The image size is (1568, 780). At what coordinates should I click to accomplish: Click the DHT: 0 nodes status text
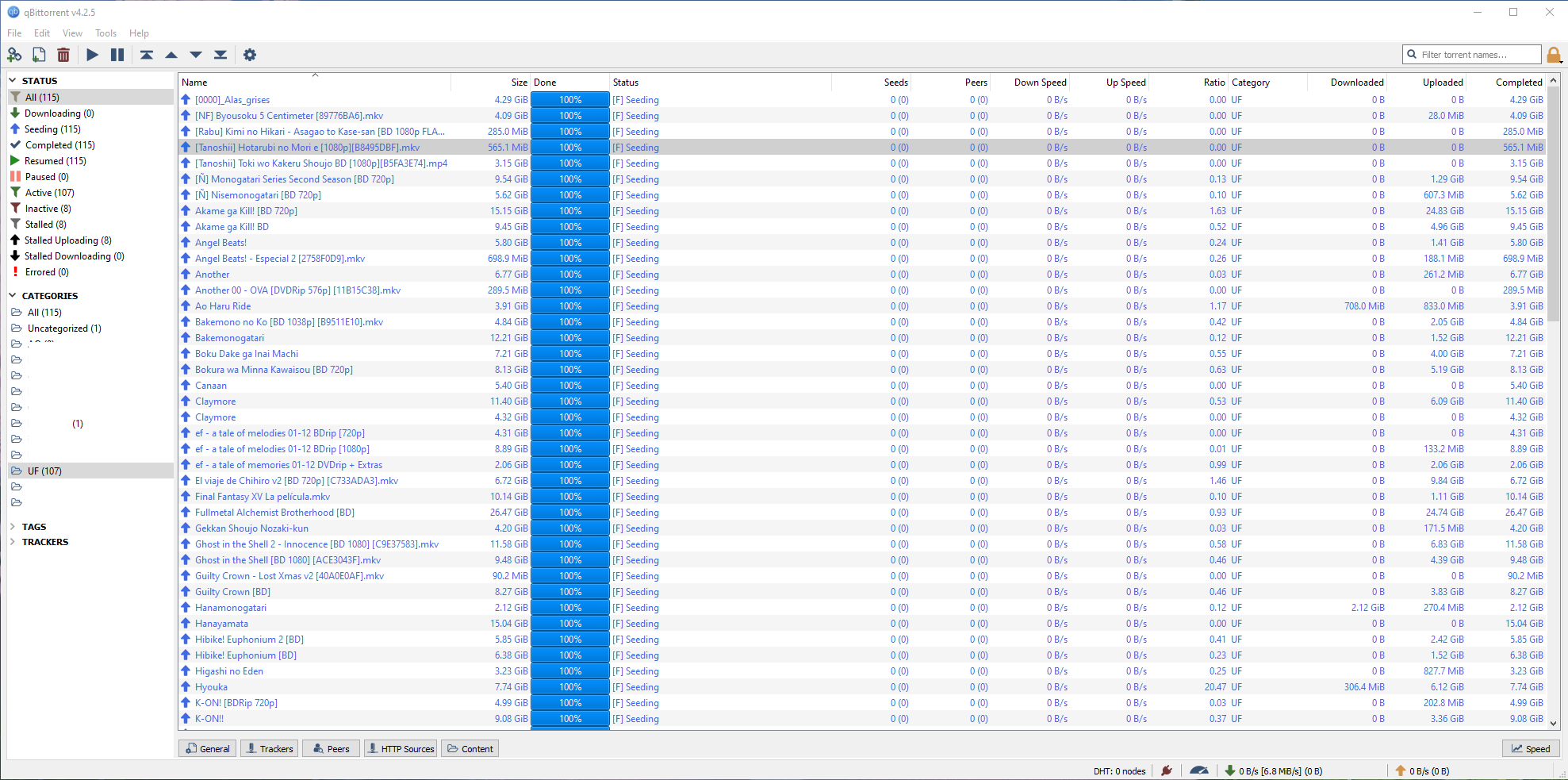click(x=1119, y=771)
